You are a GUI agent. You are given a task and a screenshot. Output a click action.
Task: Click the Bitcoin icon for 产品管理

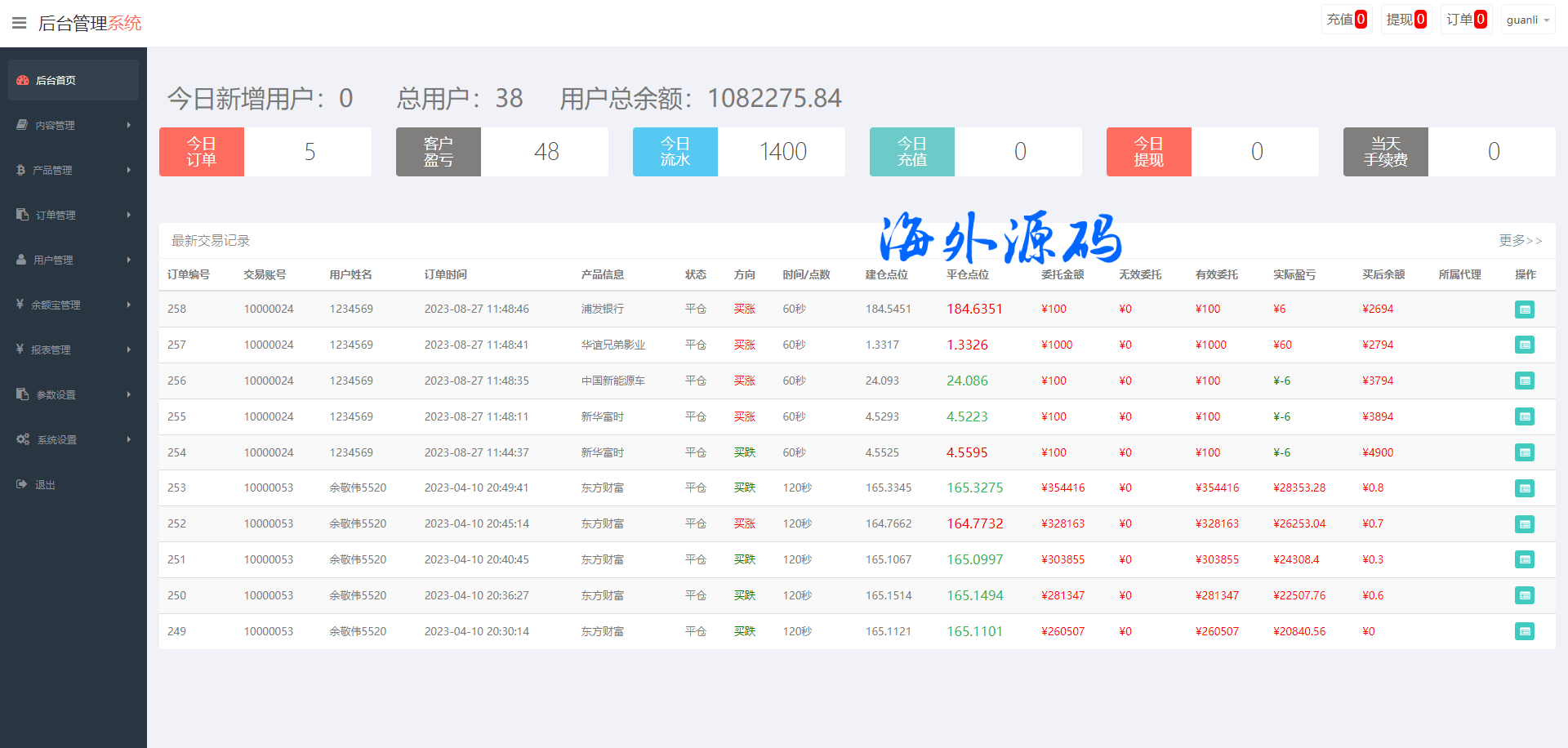click(21, 170)
